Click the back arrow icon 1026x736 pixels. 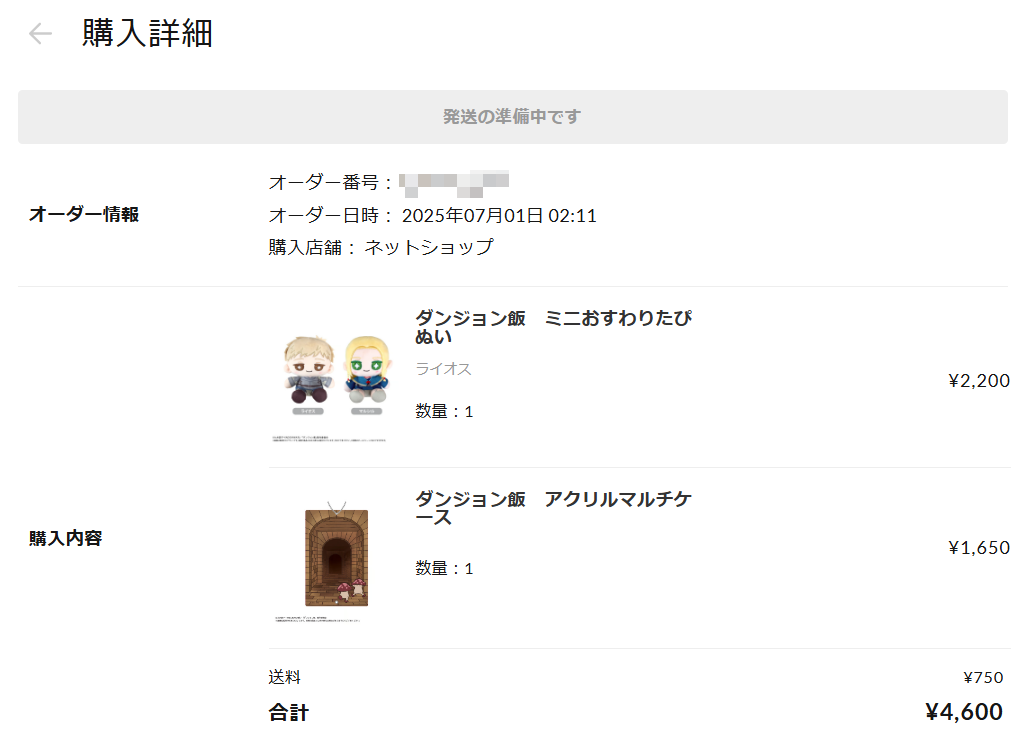coord(40,33)
